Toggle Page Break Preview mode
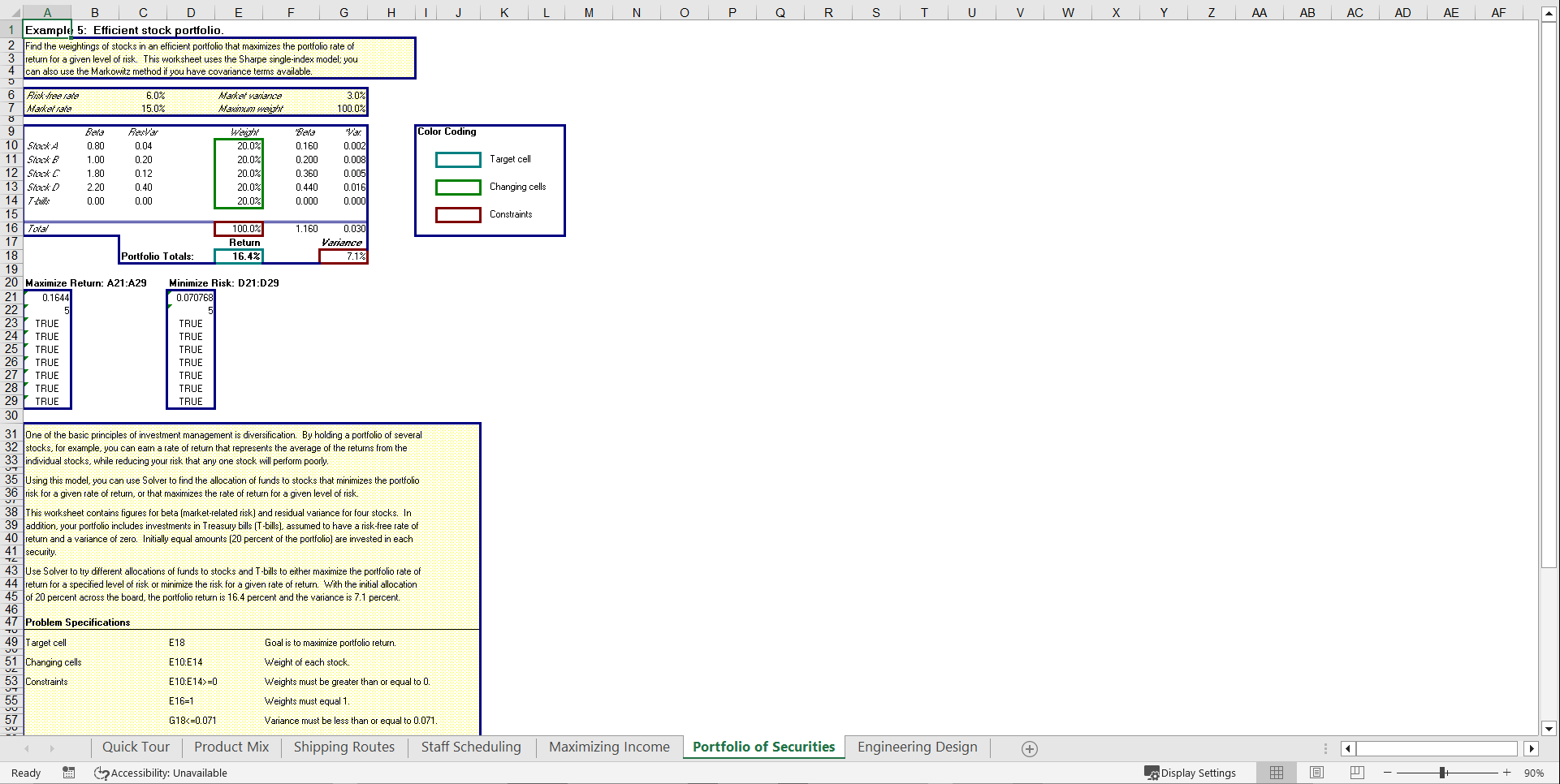This screenshot has width=1560, height=784. point(1356,773)
